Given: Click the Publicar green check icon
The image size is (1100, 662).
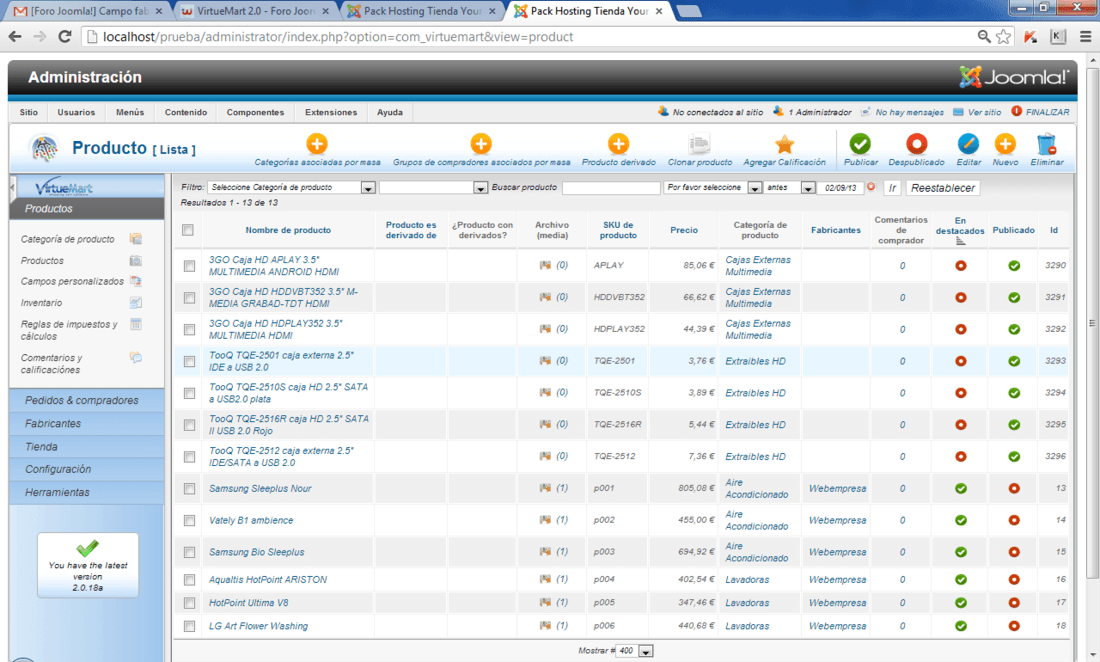Looking at the screenshot, I should click(x=860, y=144).
